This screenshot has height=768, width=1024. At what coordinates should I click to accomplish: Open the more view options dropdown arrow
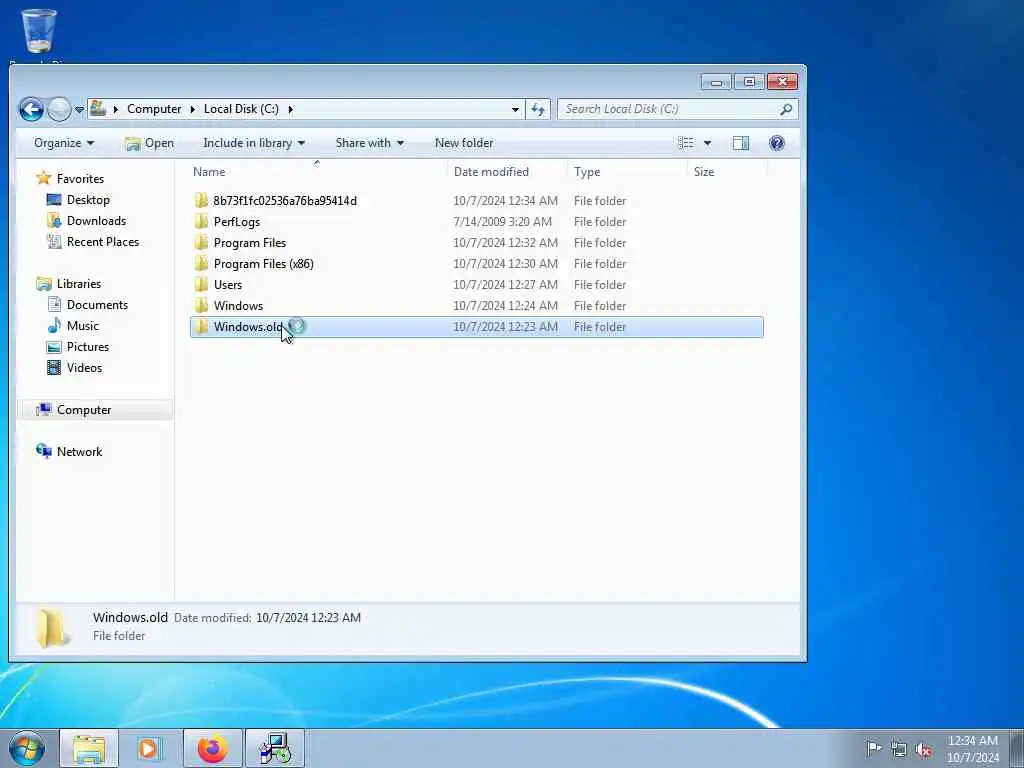[707, 143]
